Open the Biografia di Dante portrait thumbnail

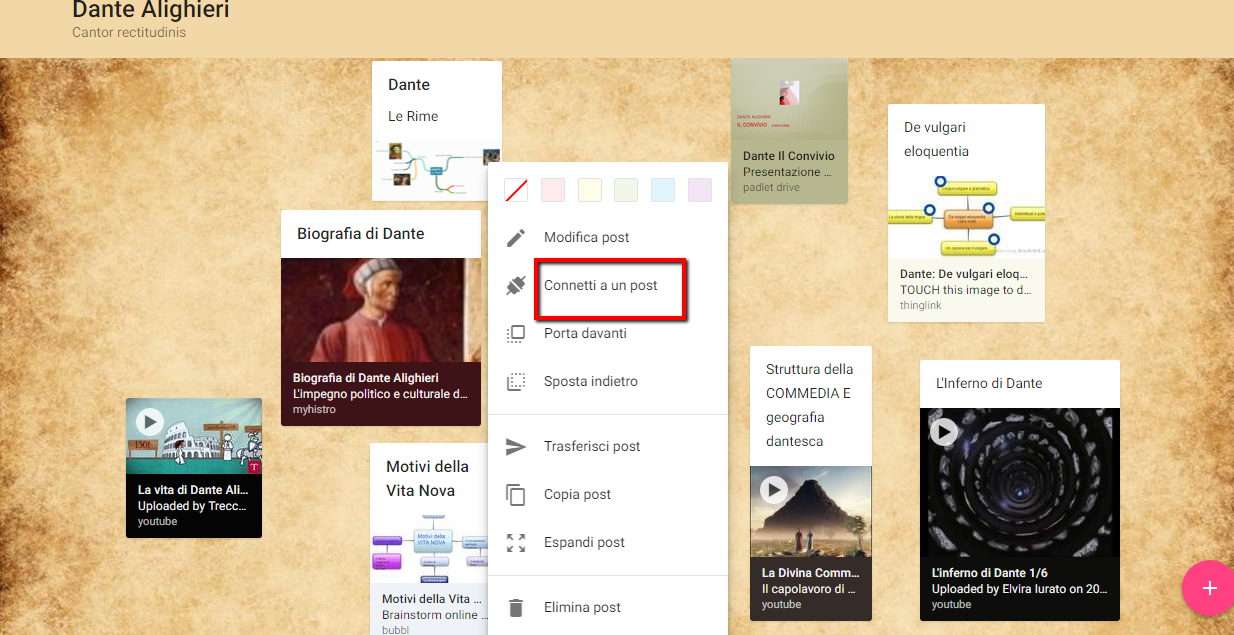click(381, 310)
